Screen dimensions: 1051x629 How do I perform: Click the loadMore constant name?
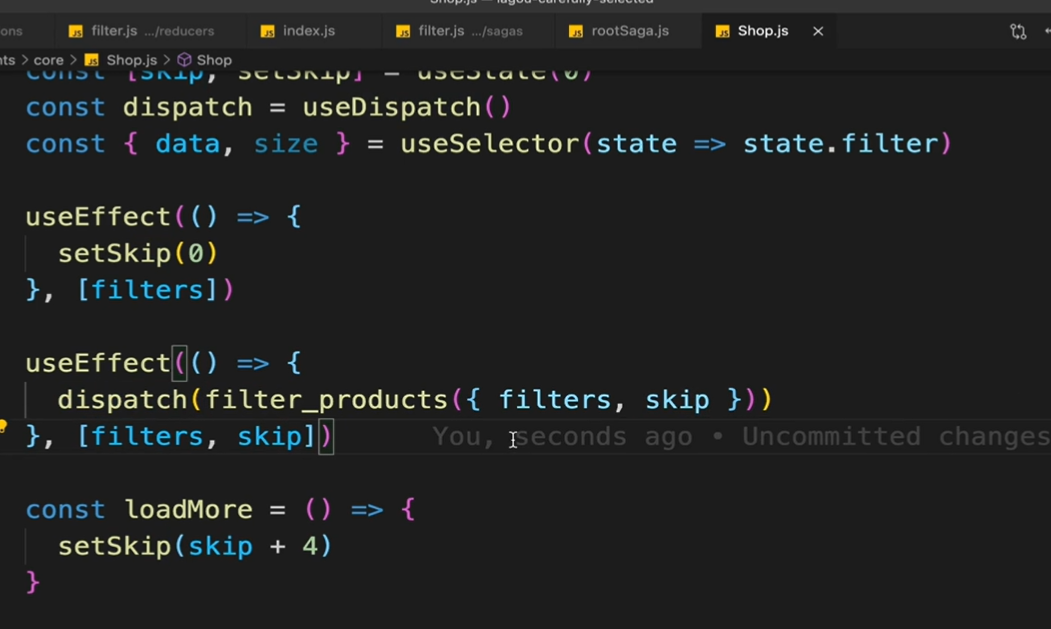tap(188, 510)
